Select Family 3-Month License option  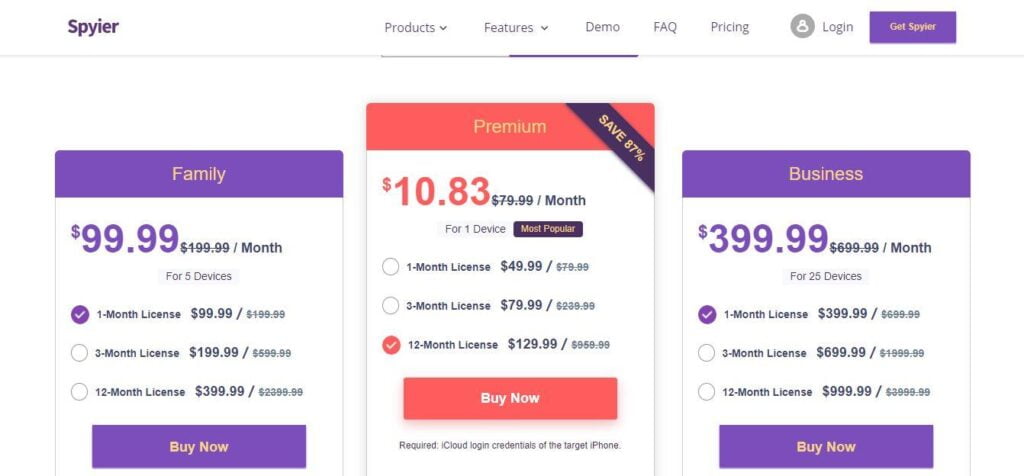pos(79,353)
